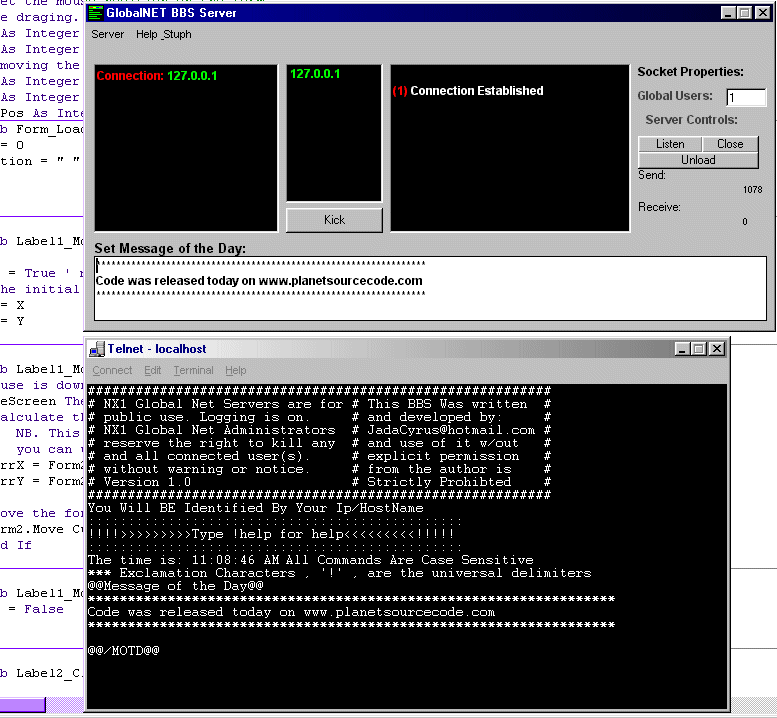Minimize the Telnet localhost window
Screen dimensions: 777x718
pyautogui.click(x=683, y=349)
